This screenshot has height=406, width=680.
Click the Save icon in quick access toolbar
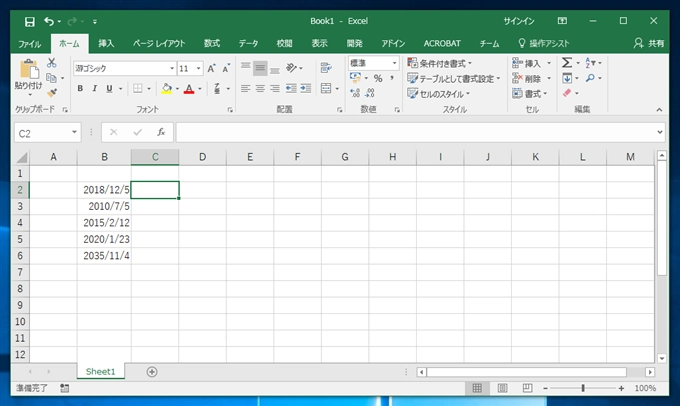(29, 22)
